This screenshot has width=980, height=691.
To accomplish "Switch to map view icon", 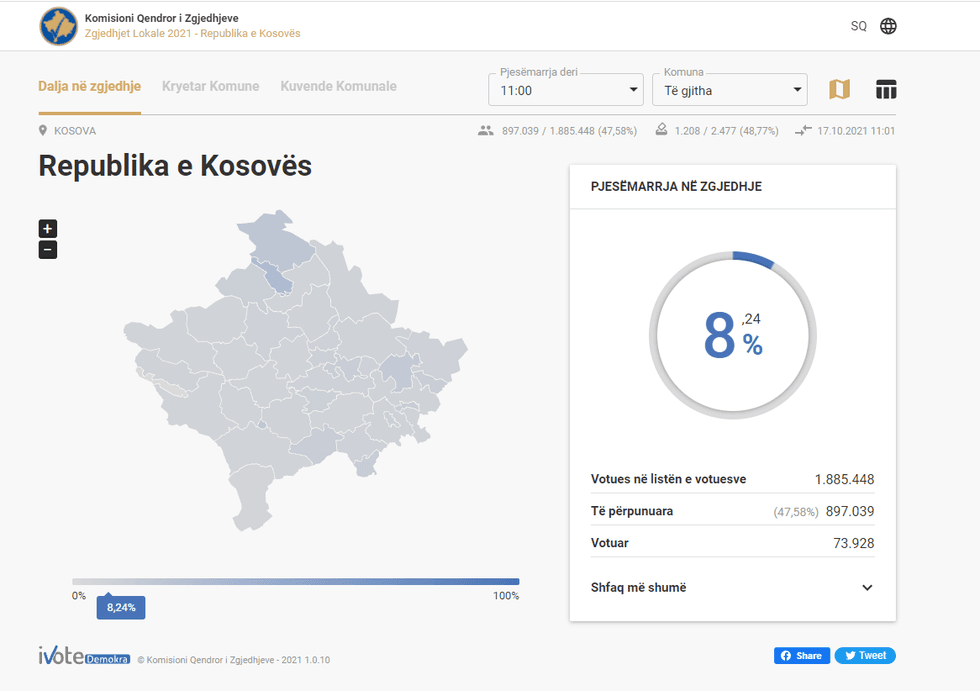I will coord(839,90).
